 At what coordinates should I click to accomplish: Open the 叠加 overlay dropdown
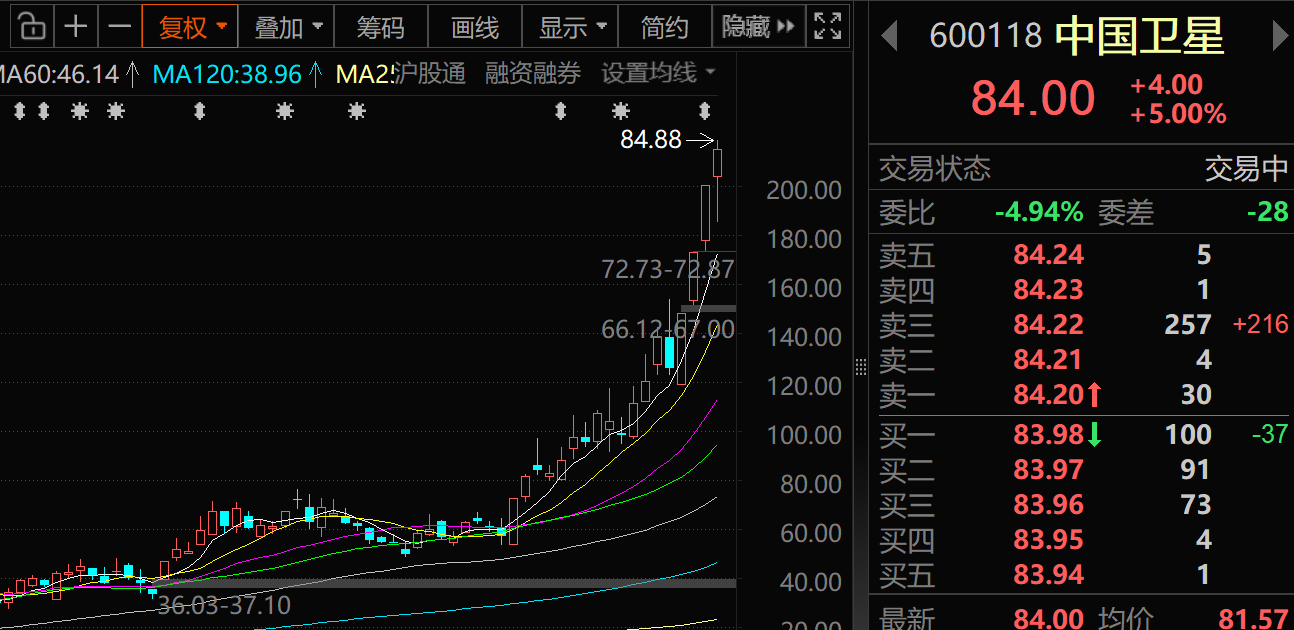click(x=288, y=26)
